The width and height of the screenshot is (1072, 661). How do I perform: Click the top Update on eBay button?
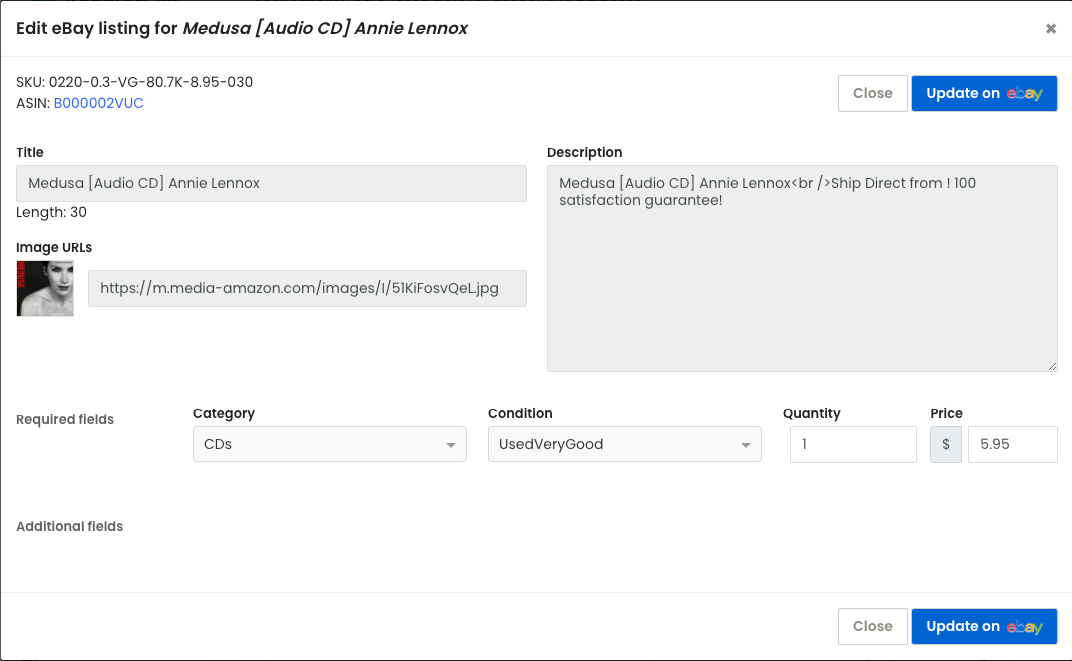point(984,94)
